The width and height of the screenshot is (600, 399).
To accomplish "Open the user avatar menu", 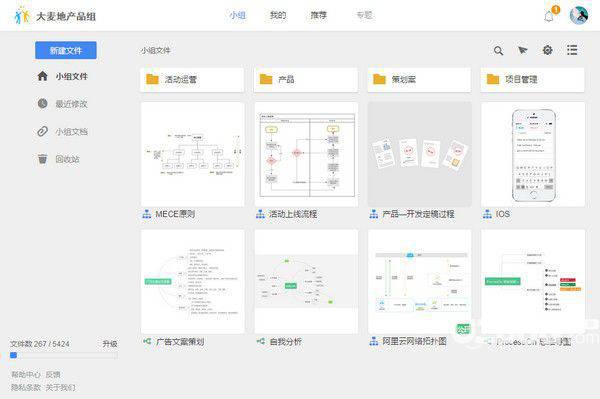I will point(579,15).
